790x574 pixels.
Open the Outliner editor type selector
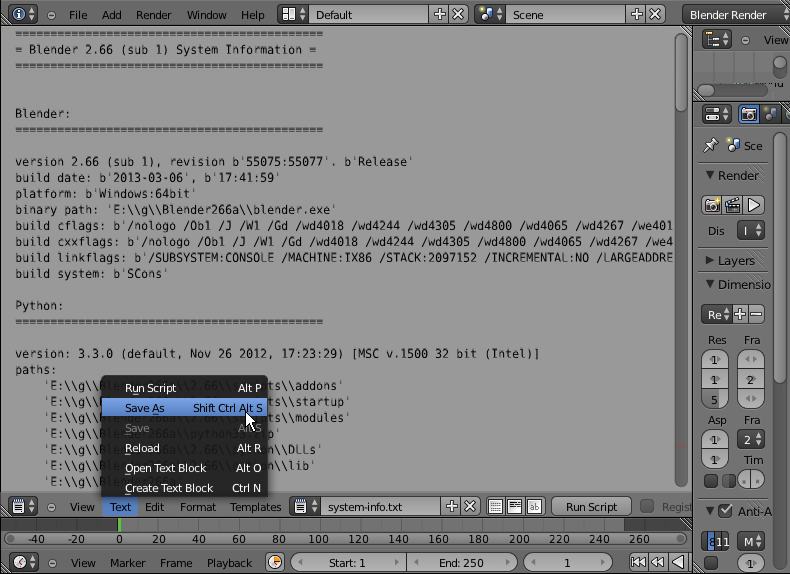click(x=717, y=39)
